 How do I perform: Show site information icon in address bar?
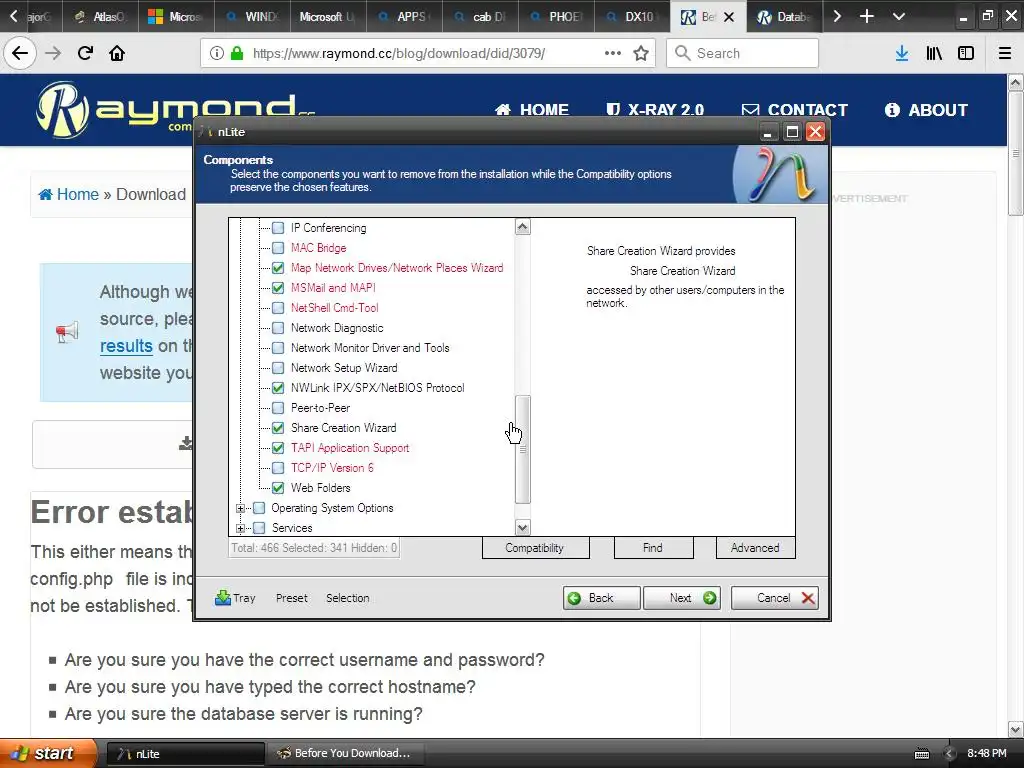coord(216,53)
